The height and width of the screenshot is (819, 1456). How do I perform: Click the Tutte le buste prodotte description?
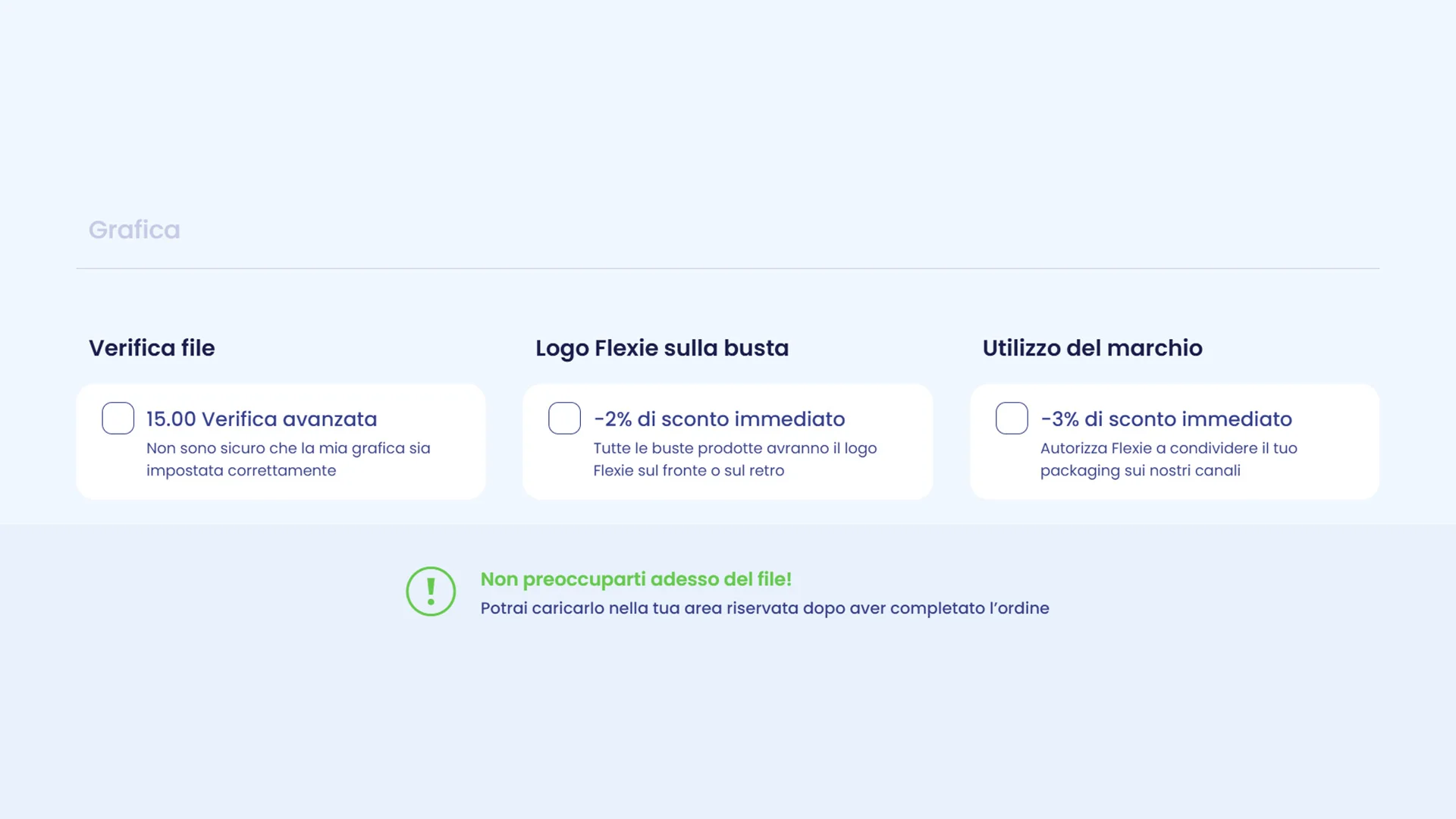click(x=735, y=459)
